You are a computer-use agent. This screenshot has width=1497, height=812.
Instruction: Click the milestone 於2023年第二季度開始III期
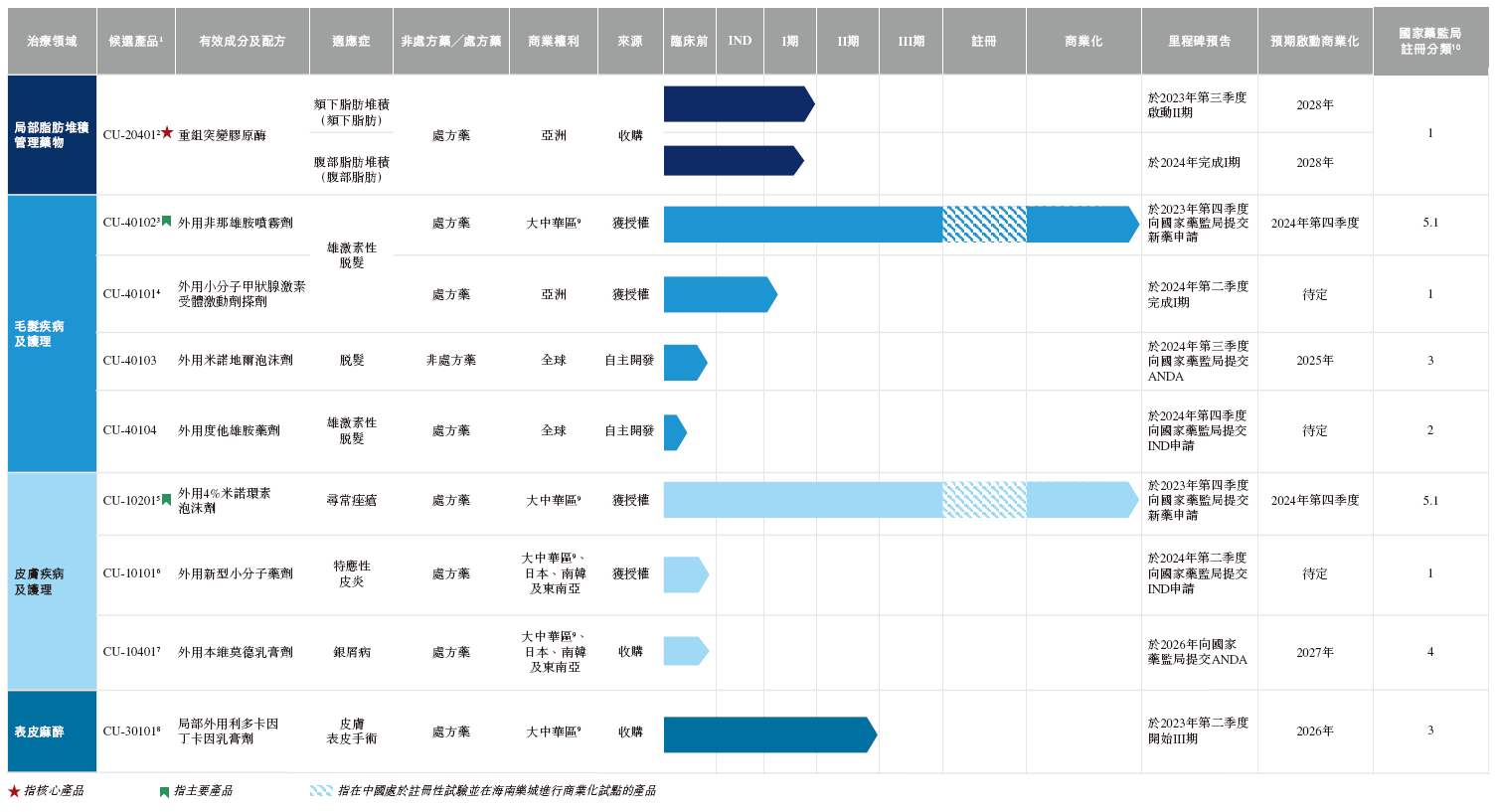tap(1198, 731)
